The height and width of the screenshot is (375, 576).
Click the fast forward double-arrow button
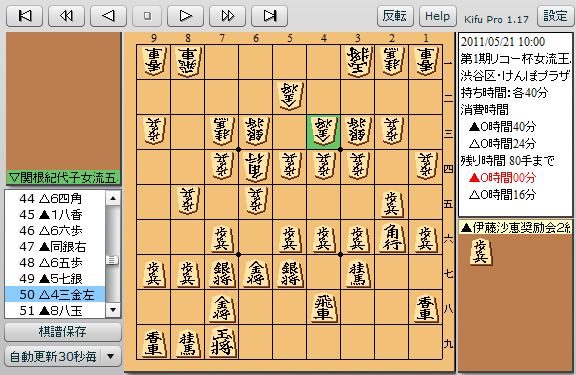pos(227,16)
